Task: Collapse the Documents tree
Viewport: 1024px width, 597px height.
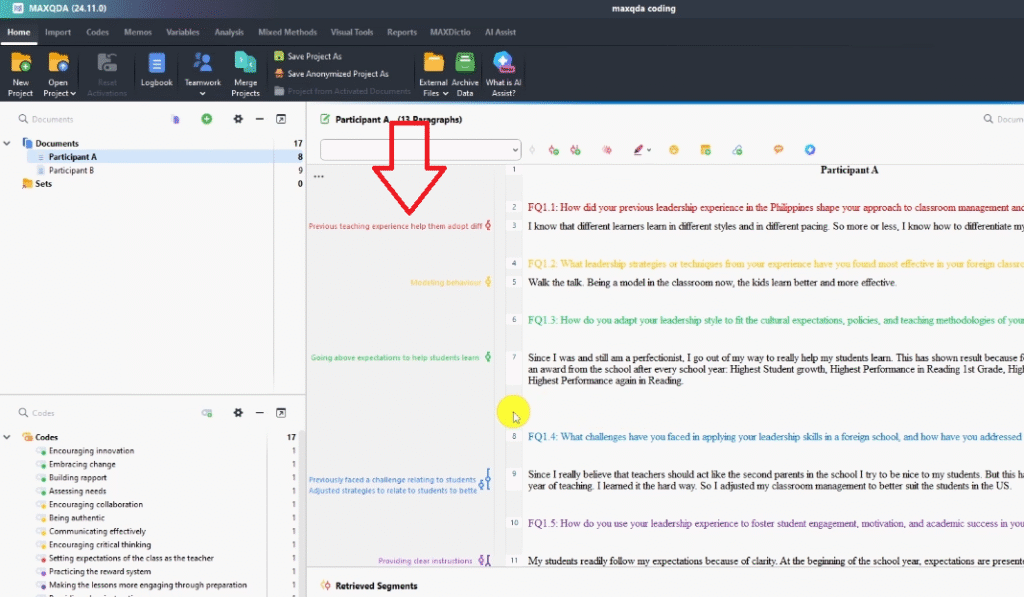Action: 8,143
